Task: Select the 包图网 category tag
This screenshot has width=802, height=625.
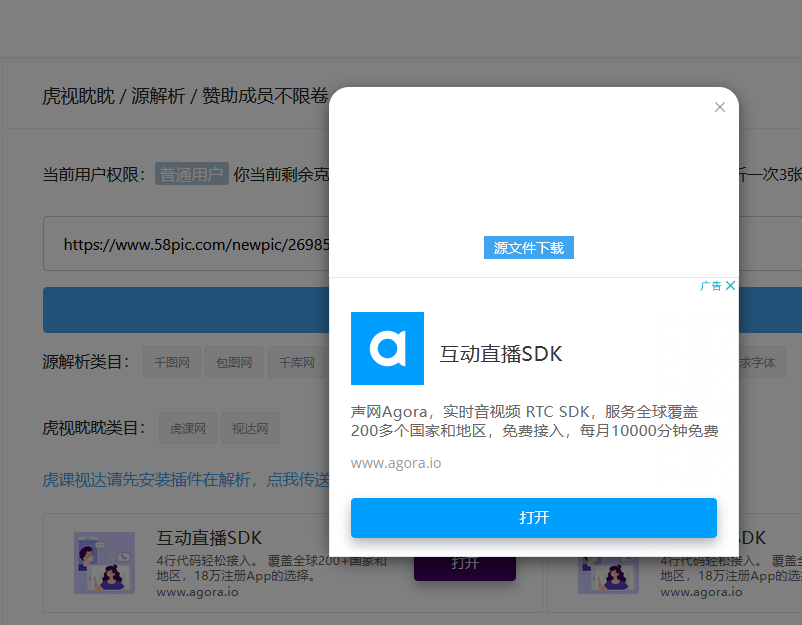Action: [x=234, y=362]
